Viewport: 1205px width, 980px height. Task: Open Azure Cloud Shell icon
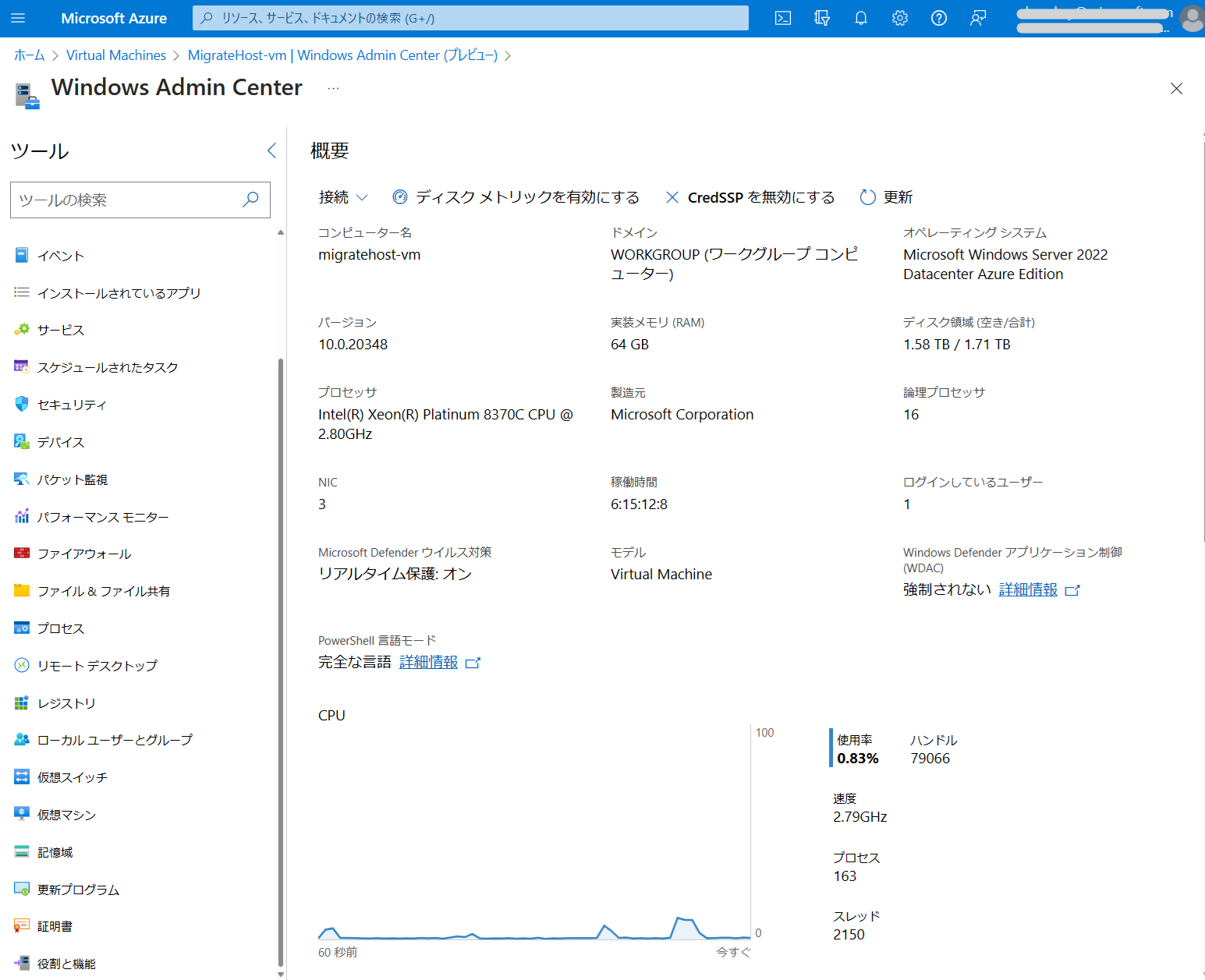(x=783, y=18)
